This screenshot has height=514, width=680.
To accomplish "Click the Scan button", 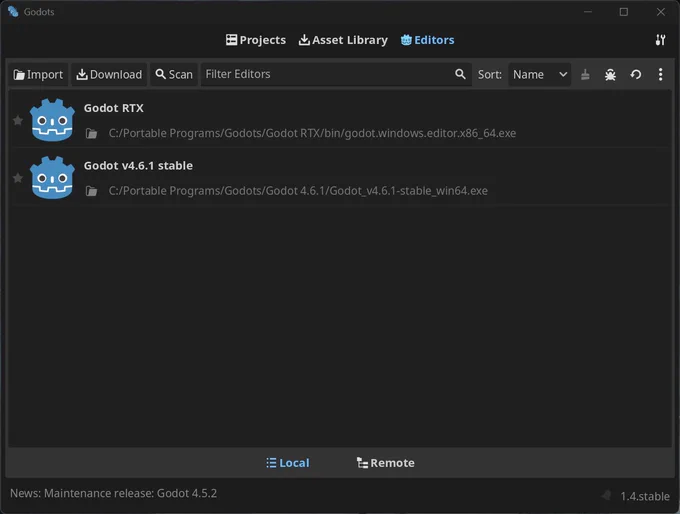I will (174, 75).
